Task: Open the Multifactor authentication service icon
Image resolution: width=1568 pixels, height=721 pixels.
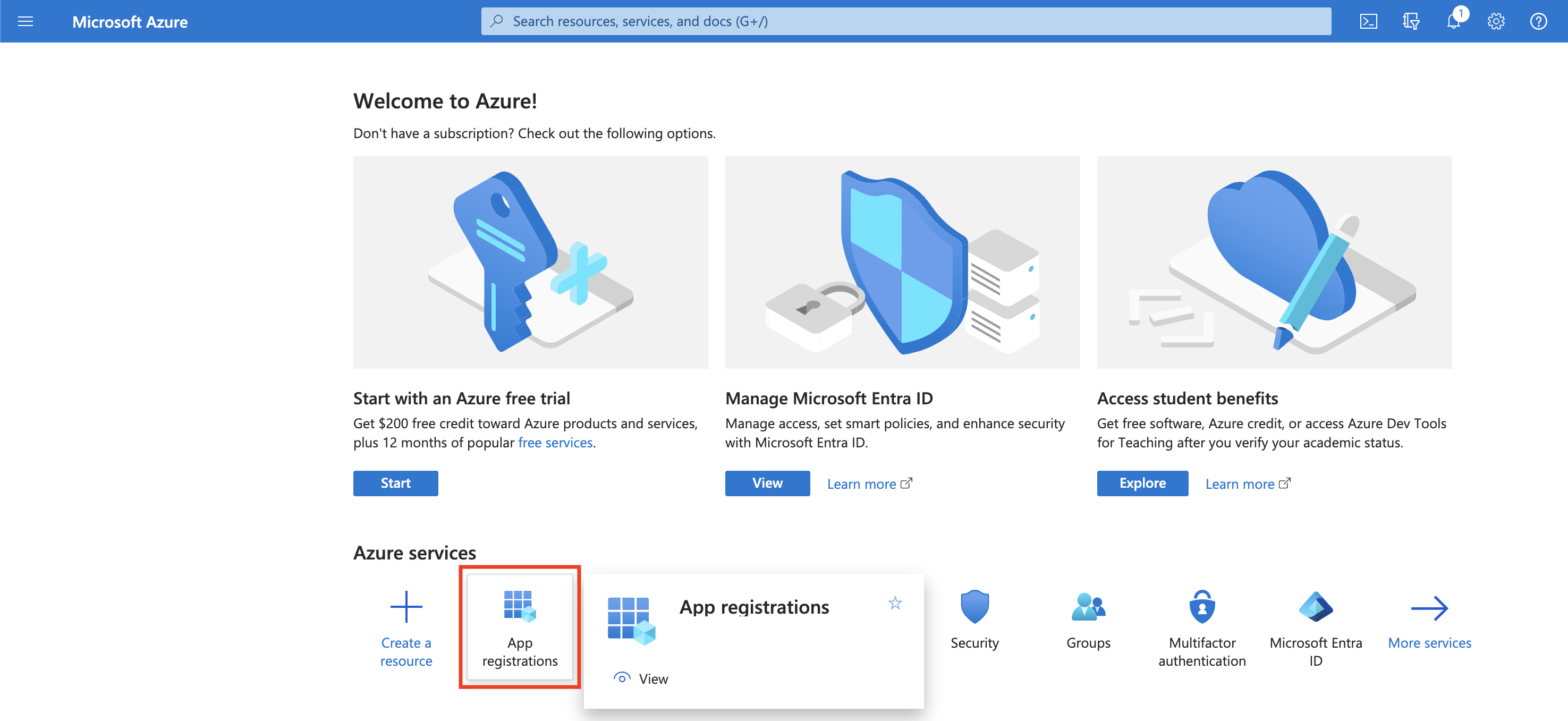Action: coord(1202,607)
